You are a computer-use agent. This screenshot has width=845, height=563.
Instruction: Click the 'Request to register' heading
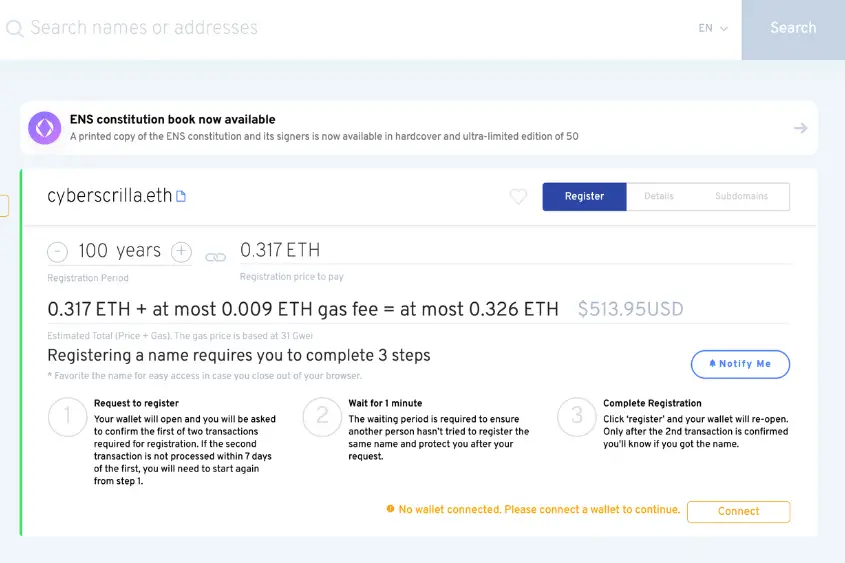pos(136,403)
